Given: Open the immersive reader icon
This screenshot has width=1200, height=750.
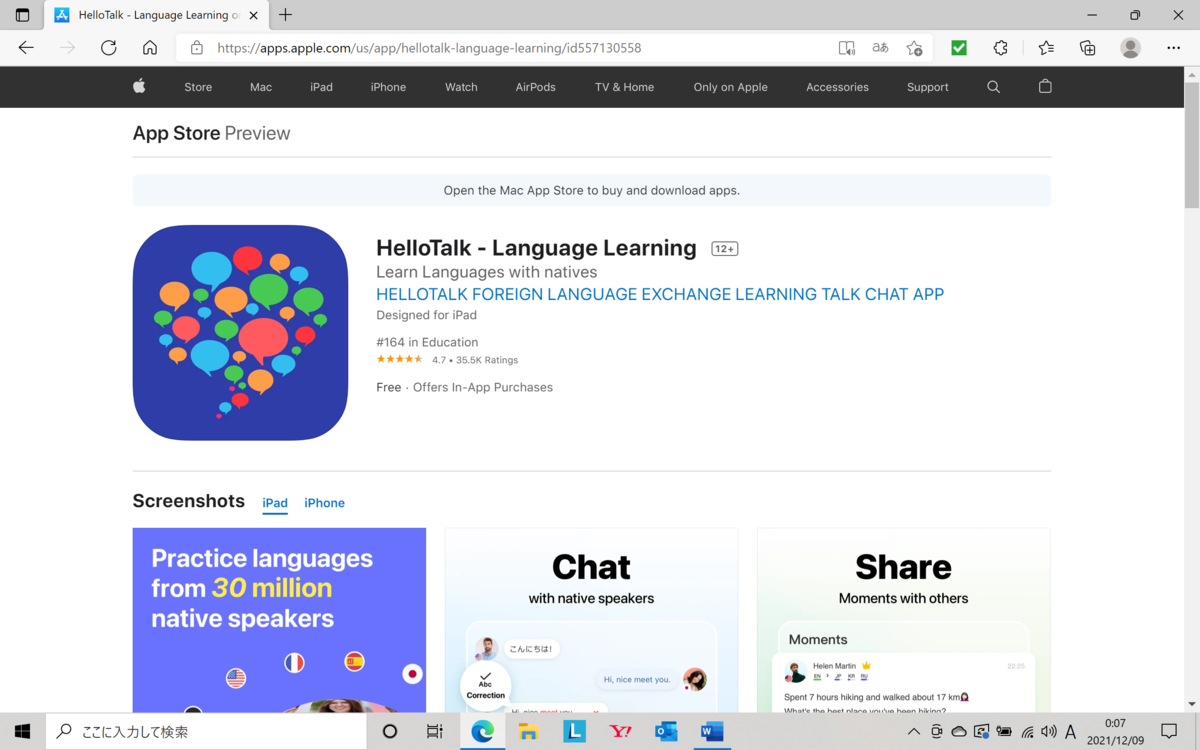Looking at the screenshot, I should (x=846, y=48).
